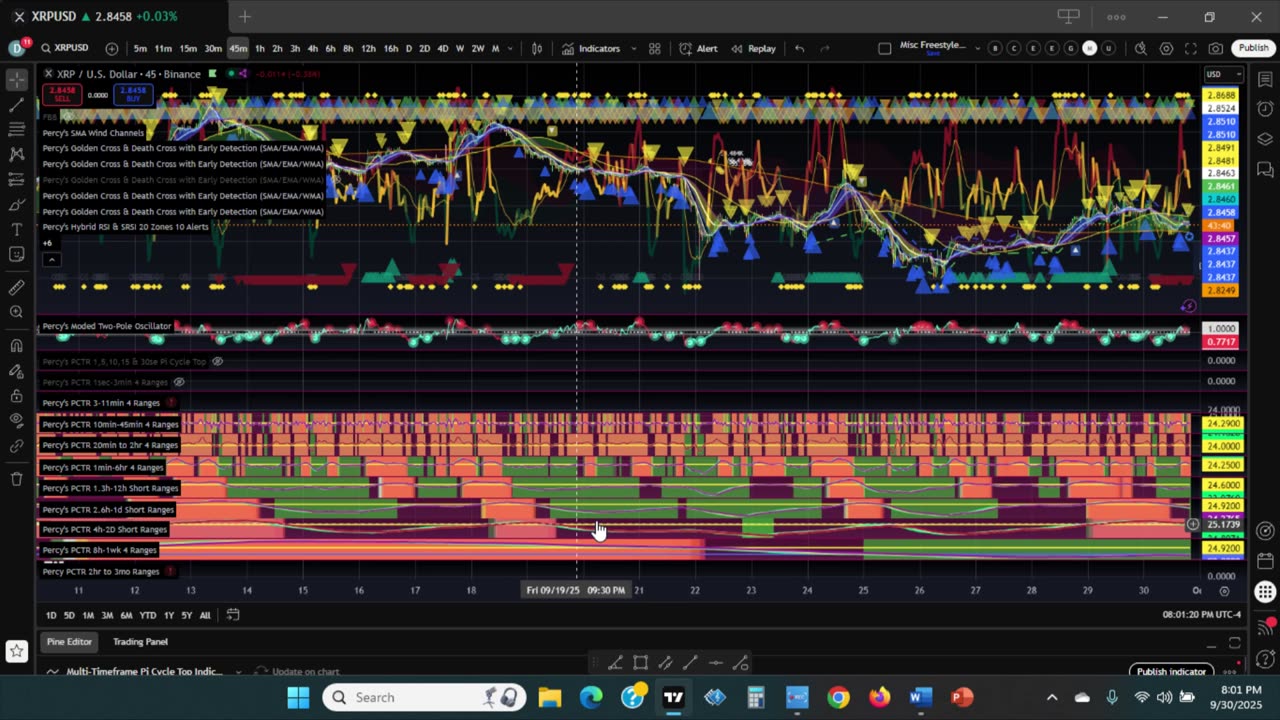Screen dimensions: 1280x720
Task: Switch to layout button C
Action: pos(1014,48)
